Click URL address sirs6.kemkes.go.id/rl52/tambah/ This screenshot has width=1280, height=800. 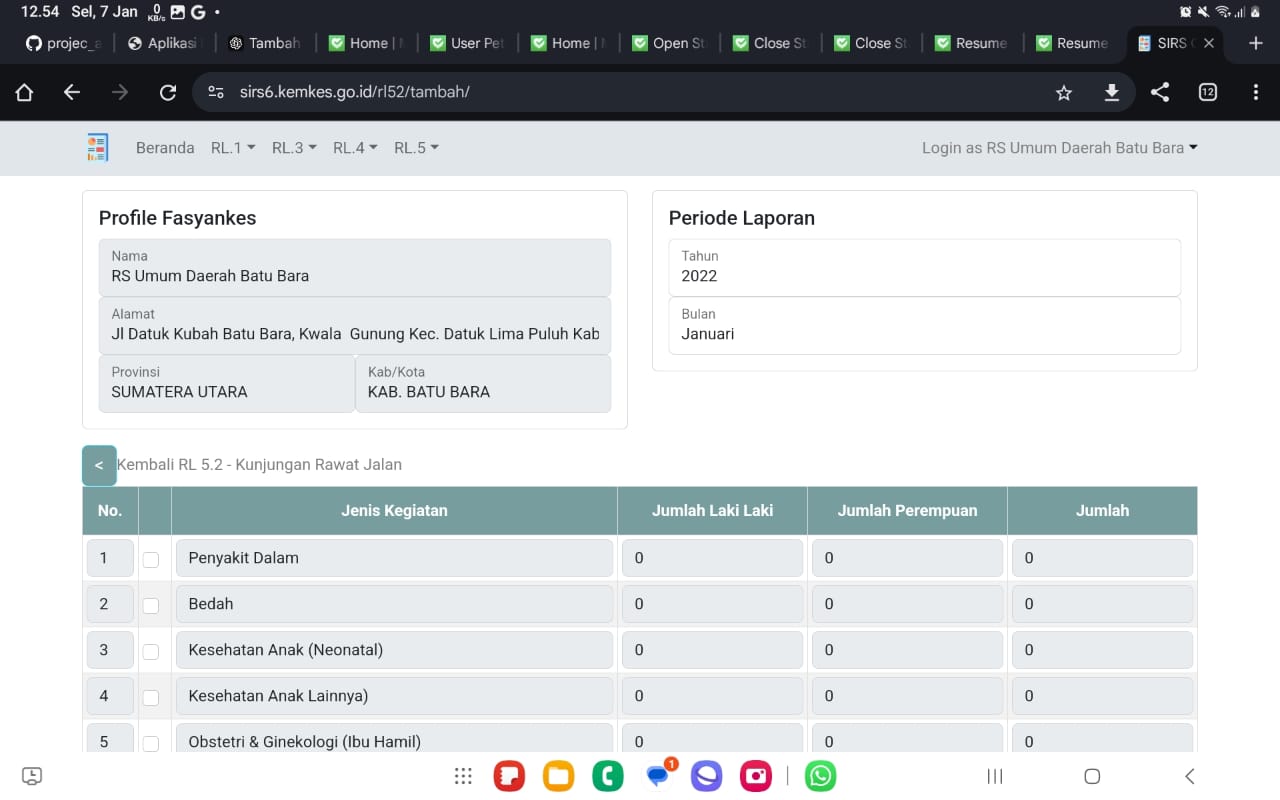[x=354, y=92]
